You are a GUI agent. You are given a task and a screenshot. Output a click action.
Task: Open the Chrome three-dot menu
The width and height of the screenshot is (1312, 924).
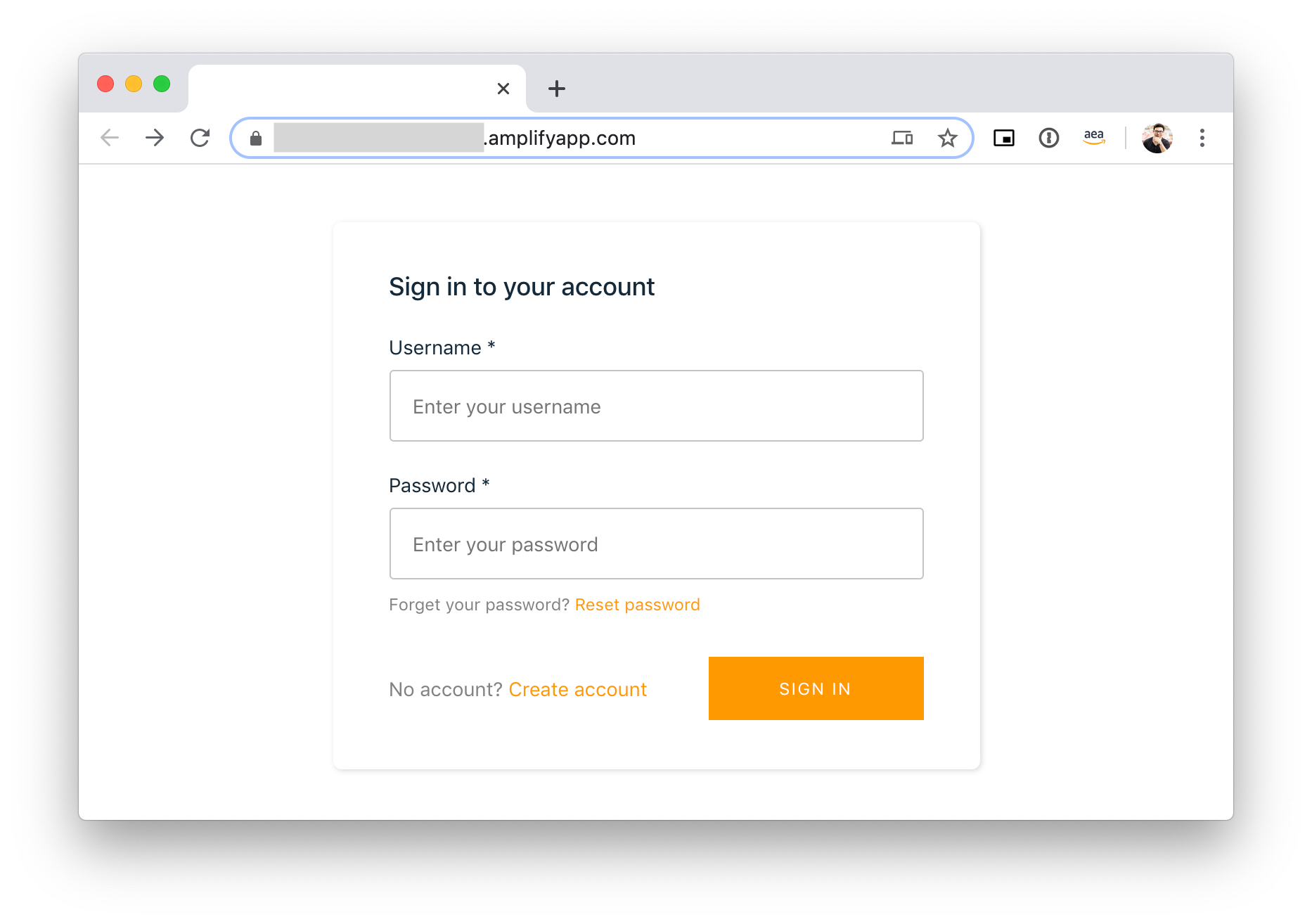coord(1202,138)
